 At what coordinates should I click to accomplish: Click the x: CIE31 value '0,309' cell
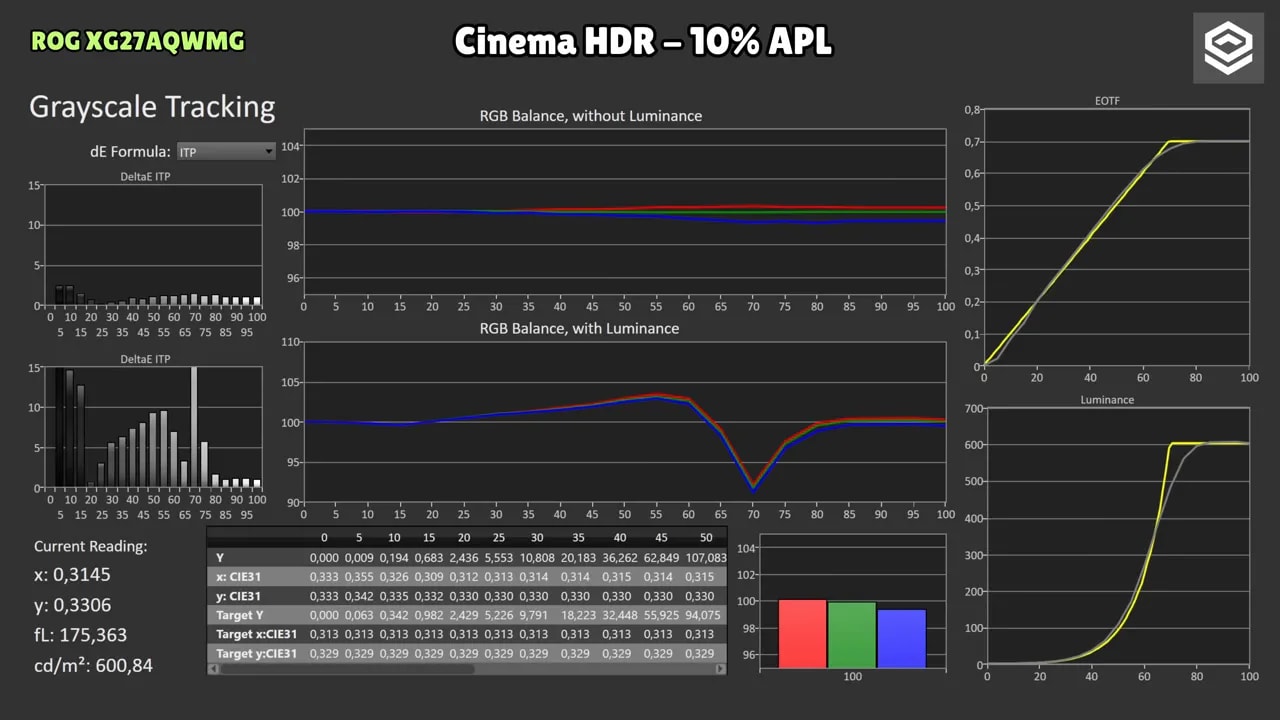coord(429,577)
